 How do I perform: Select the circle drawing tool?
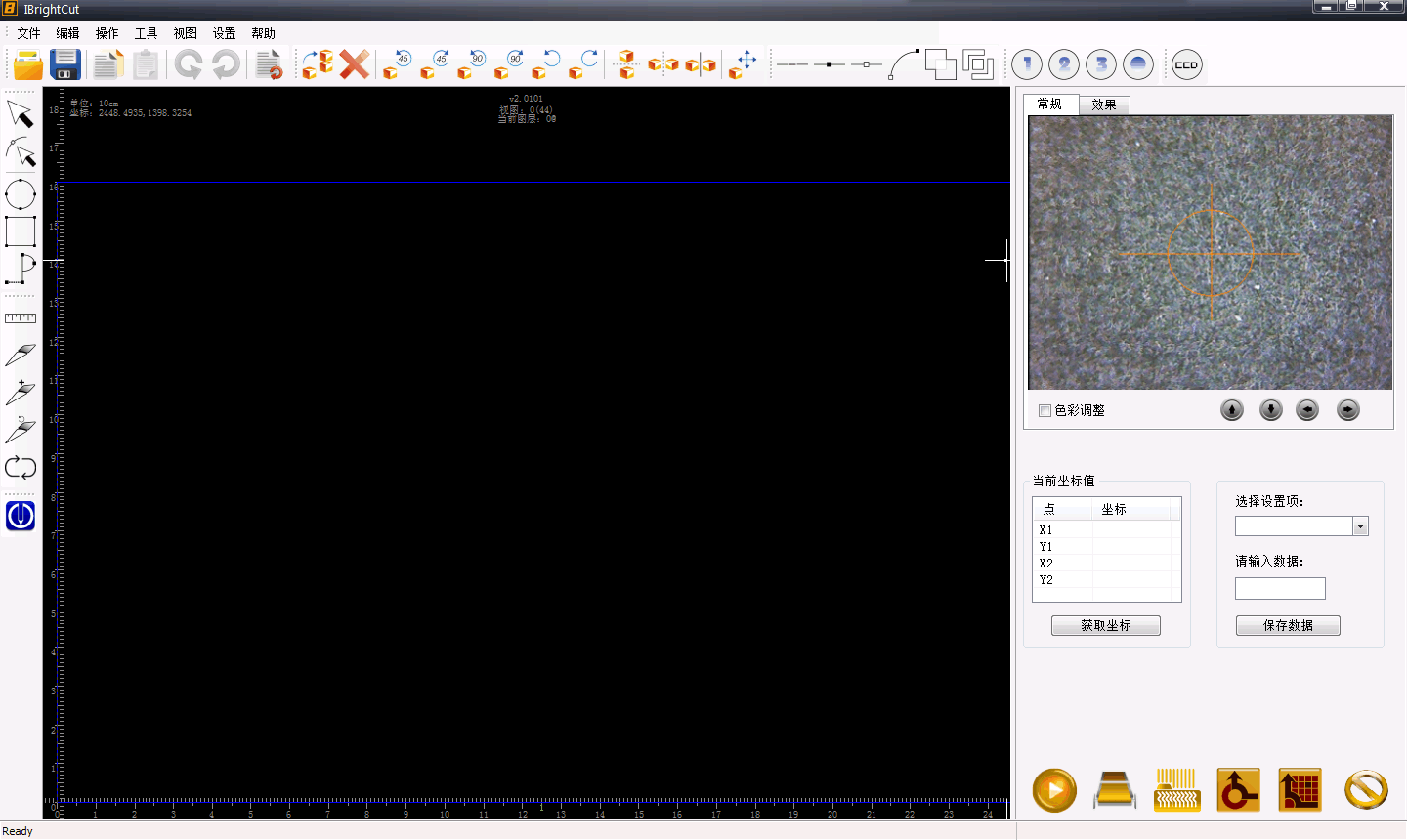(x=21, y=194)
